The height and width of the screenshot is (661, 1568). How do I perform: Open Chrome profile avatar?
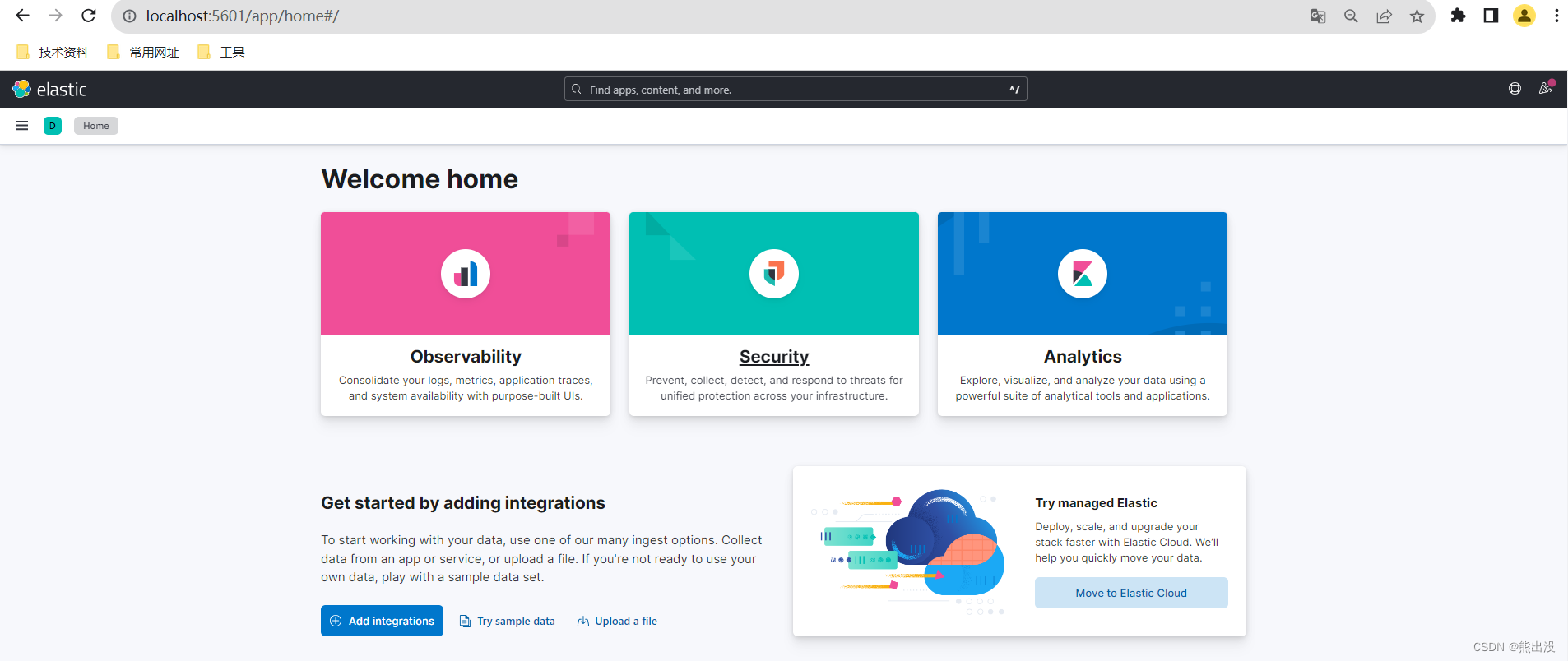[1524, 16]
